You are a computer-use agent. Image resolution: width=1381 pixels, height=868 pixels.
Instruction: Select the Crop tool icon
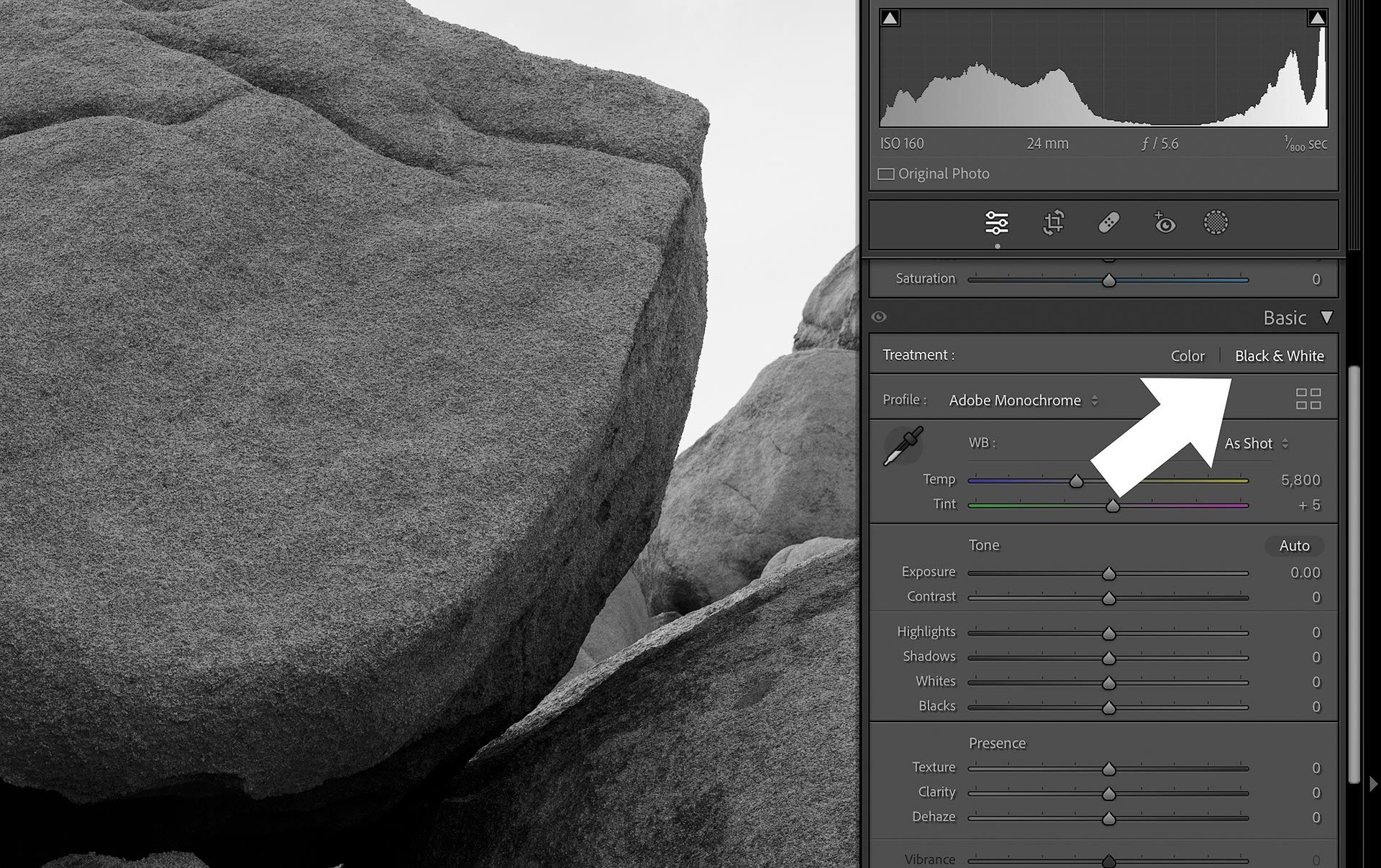1052,222
